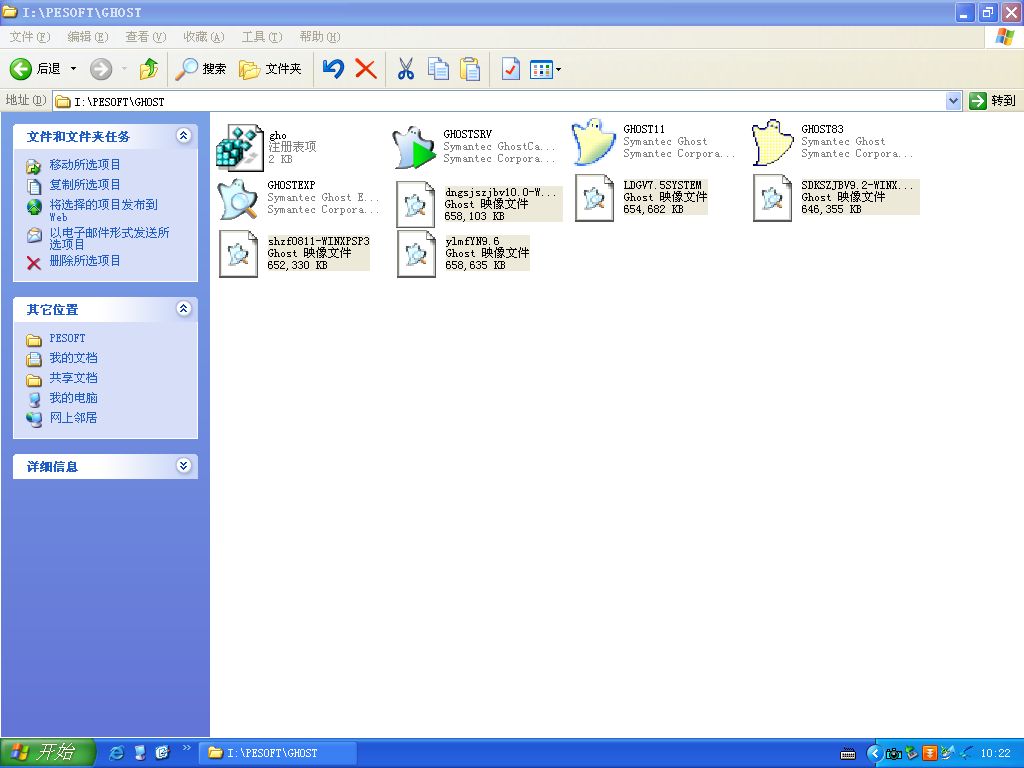Expand the quick launch overflow chevron
This screenshot has height=768, width=1024.
[x=186, y=748]
